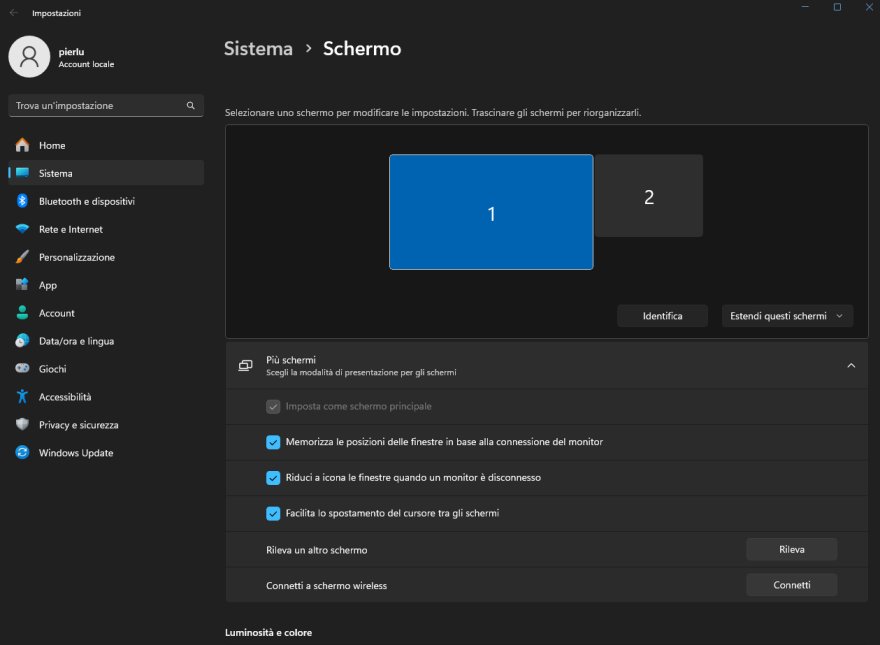Click the Sistema breadcrumb link
Viewport: 880px width, 645px height.
tap(258, 49)
